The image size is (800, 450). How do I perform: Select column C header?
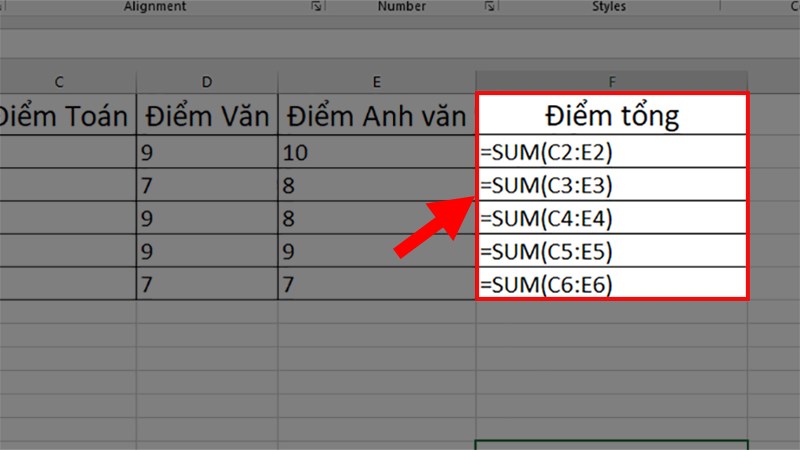(x=59, y=82)
